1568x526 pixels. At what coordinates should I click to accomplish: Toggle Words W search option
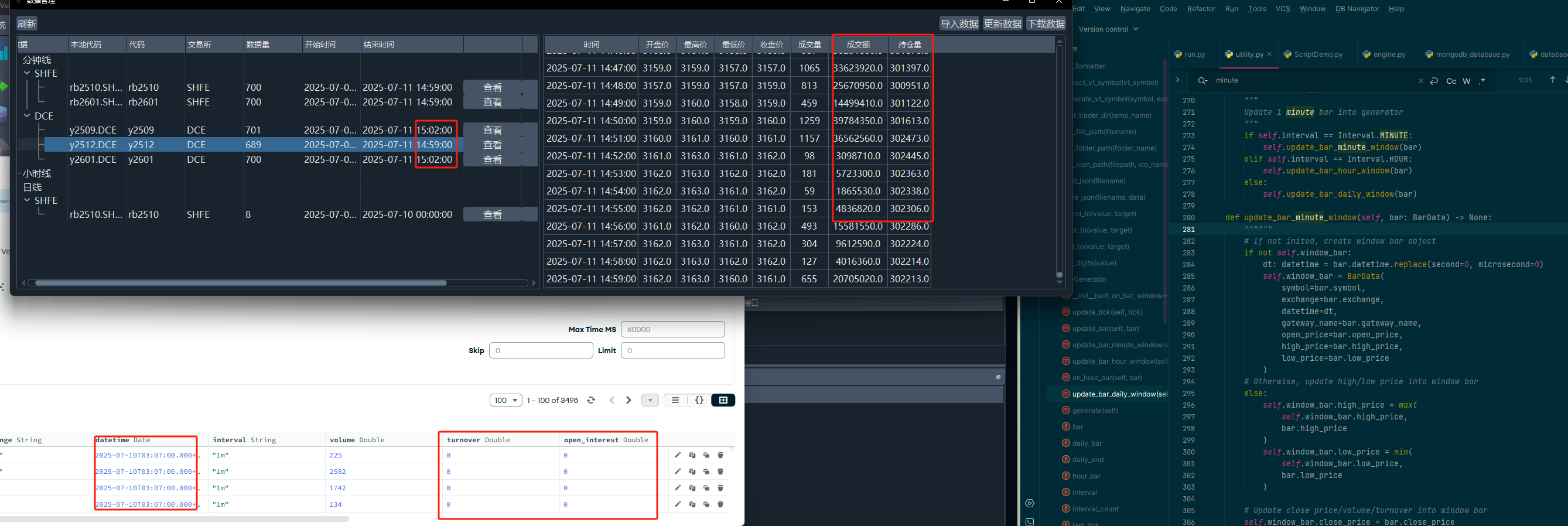coord(1466,81)
